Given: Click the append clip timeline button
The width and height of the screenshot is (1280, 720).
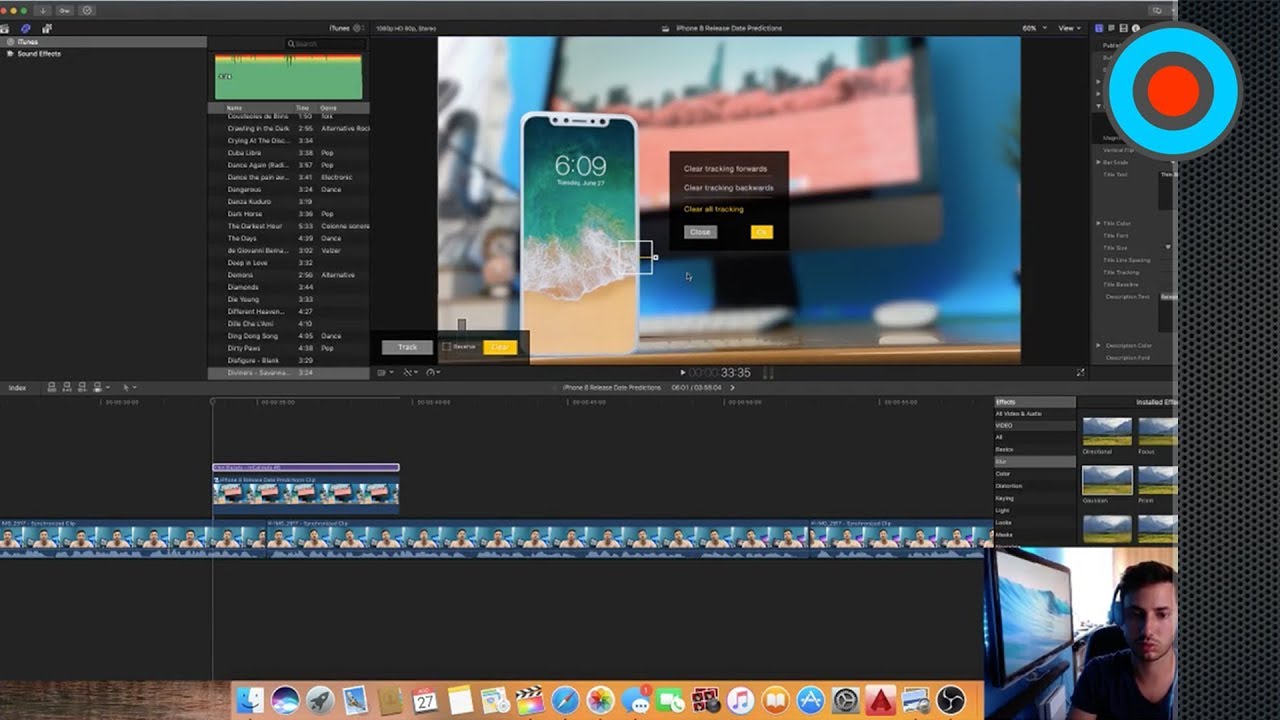Looking at the screenshot, I should [81, 387].
